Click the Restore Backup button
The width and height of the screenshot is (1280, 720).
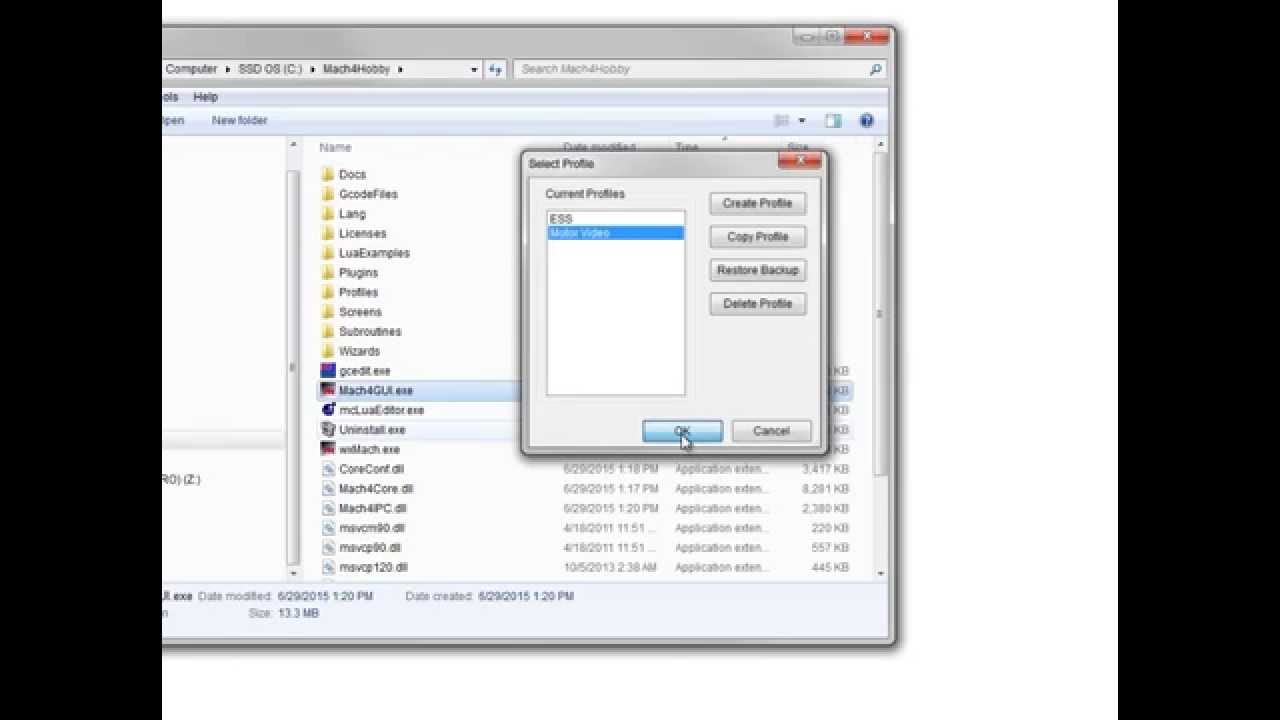tap(757, 270)
